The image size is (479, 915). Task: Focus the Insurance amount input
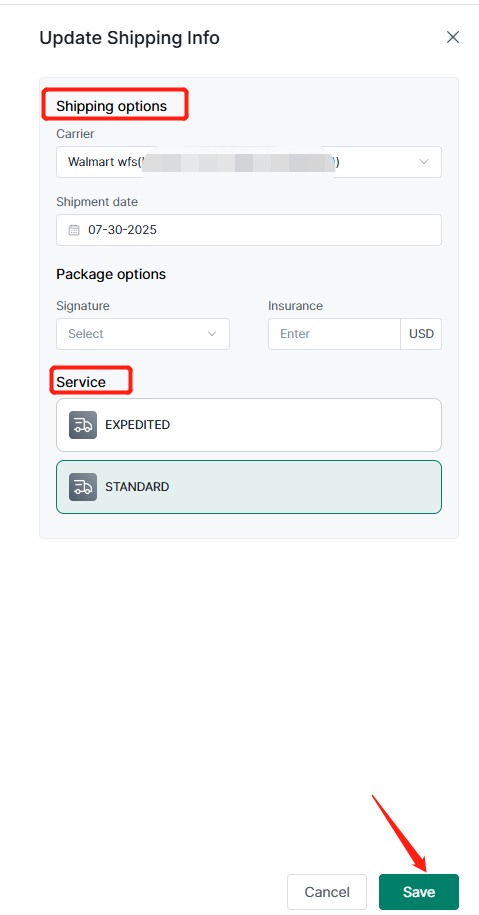click(334, 334)
